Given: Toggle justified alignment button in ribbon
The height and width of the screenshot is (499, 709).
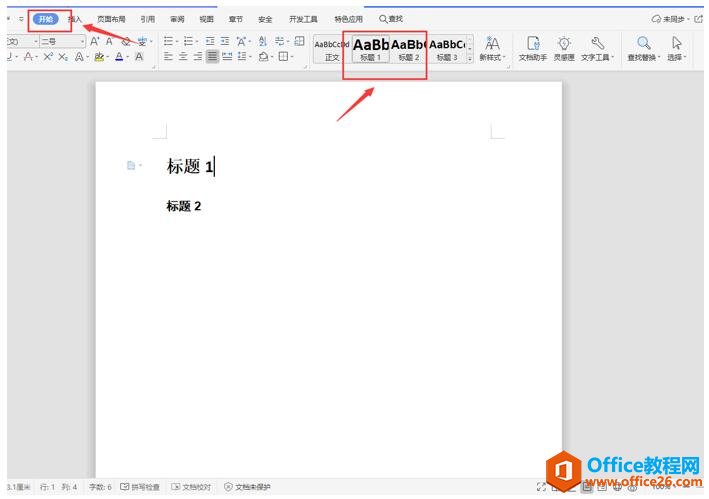Looking at the screenshot, I should 213,57.
